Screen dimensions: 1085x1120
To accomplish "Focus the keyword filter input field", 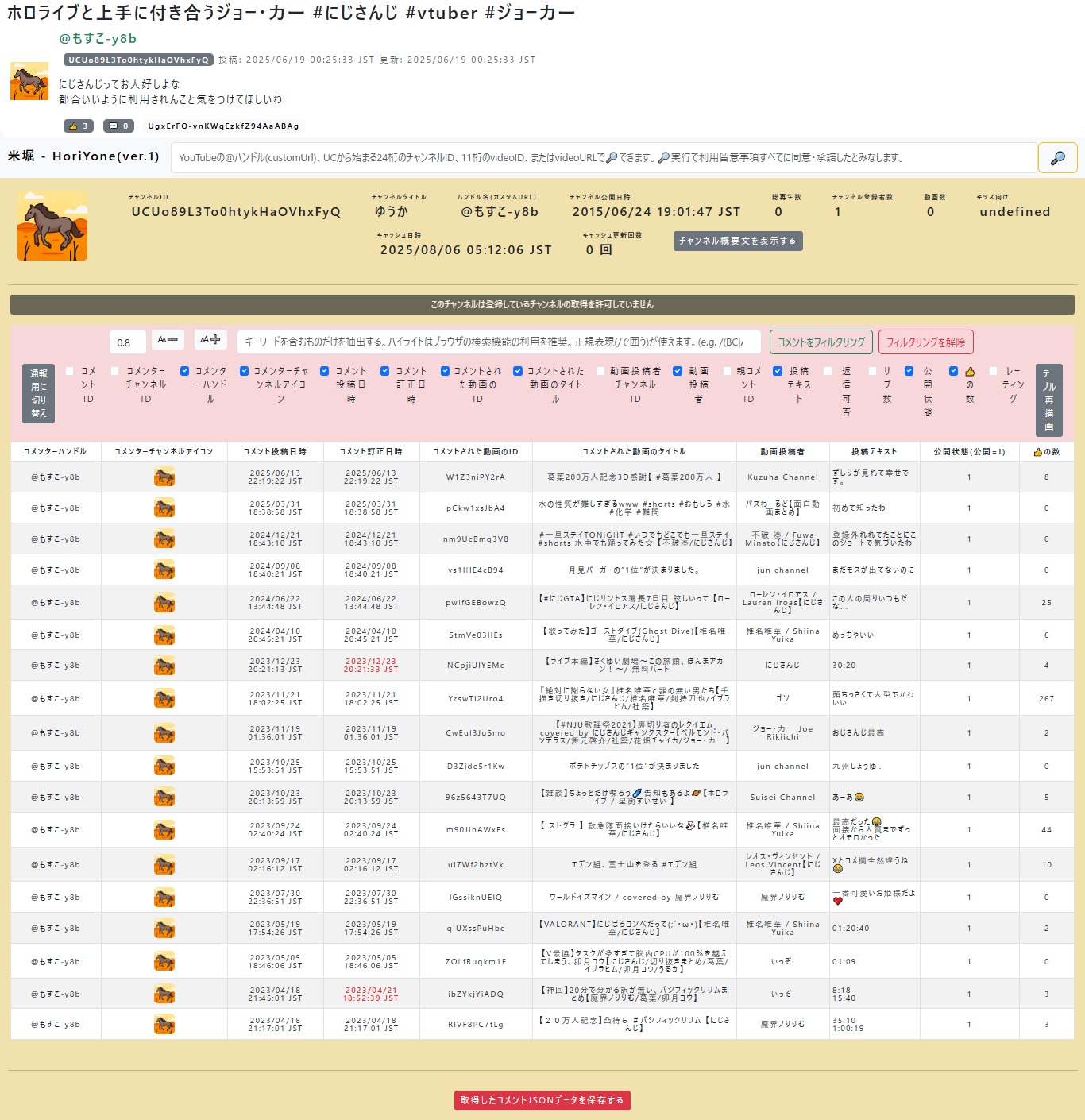I will 499,342.
